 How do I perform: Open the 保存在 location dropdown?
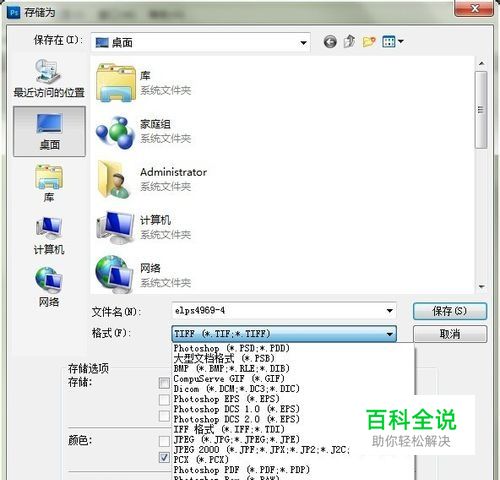201,42
